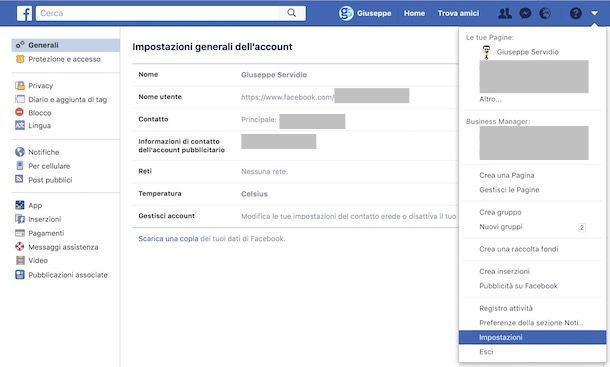Click the Protezione e accesso shield icon
This screenshot has width=610, height=367.
(x=20, y=59)
